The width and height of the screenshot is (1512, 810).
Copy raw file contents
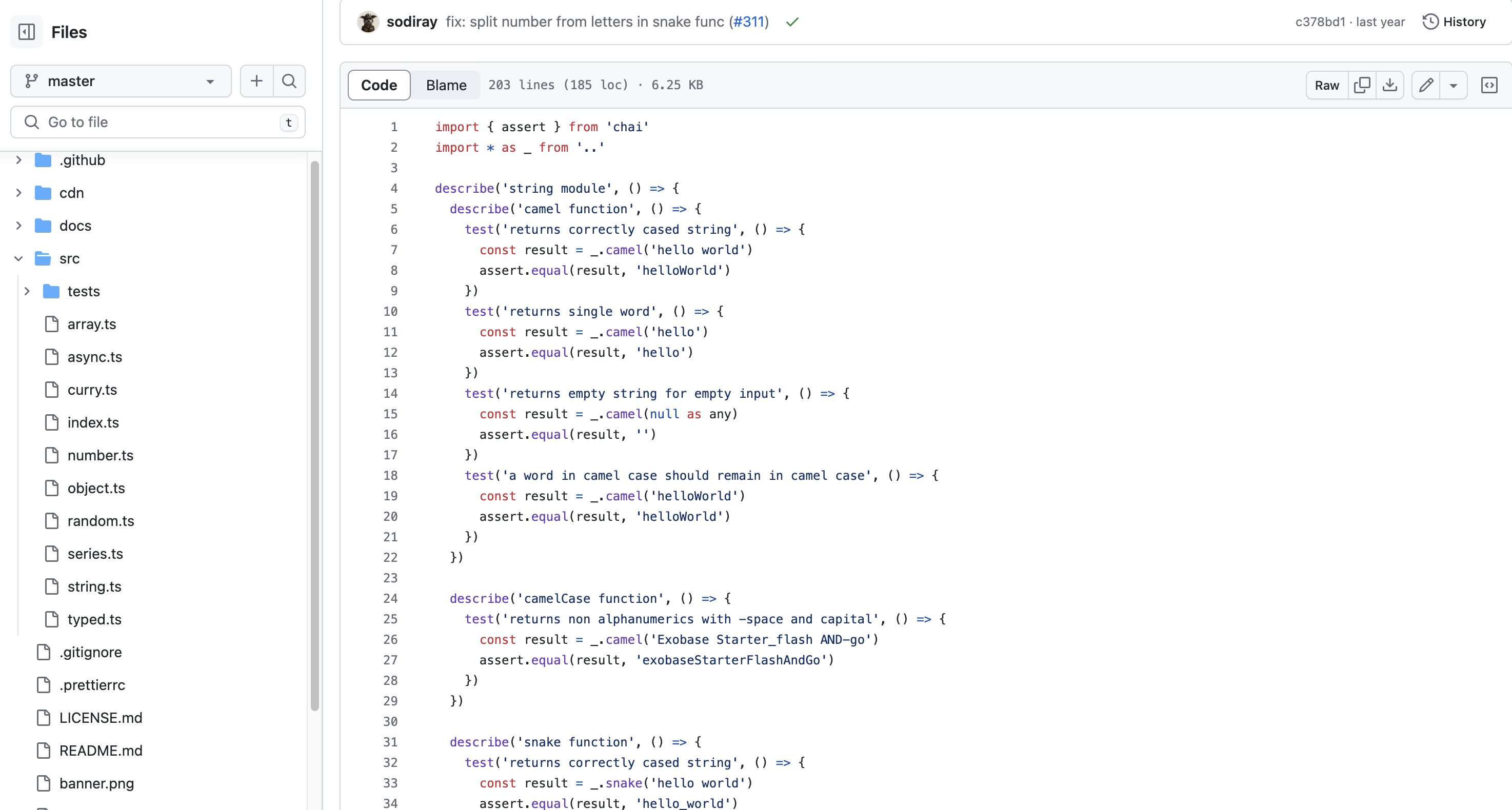[x=1363, y=85]
